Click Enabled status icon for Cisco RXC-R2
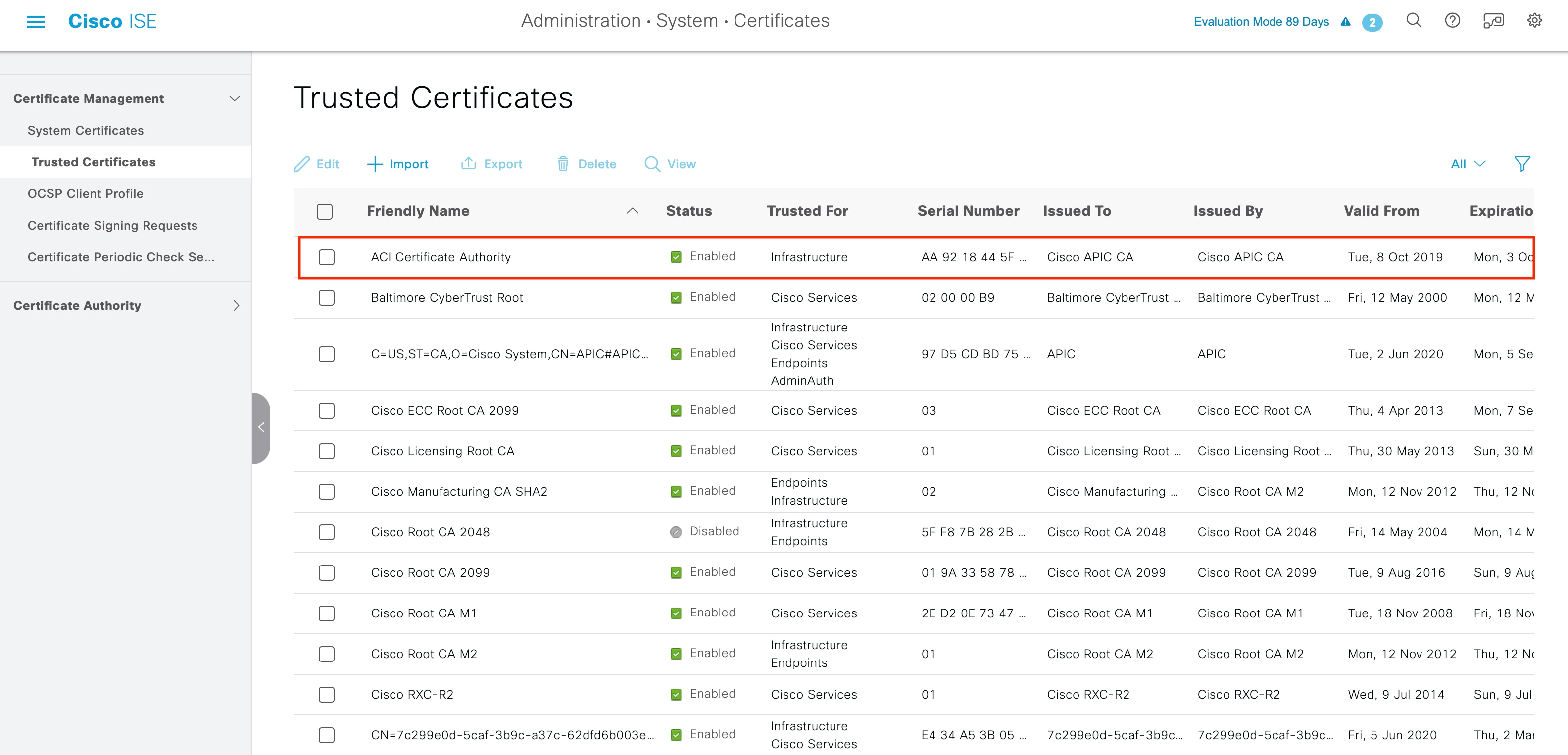The height and width of the screenshot is (755, 1568). 676,694
